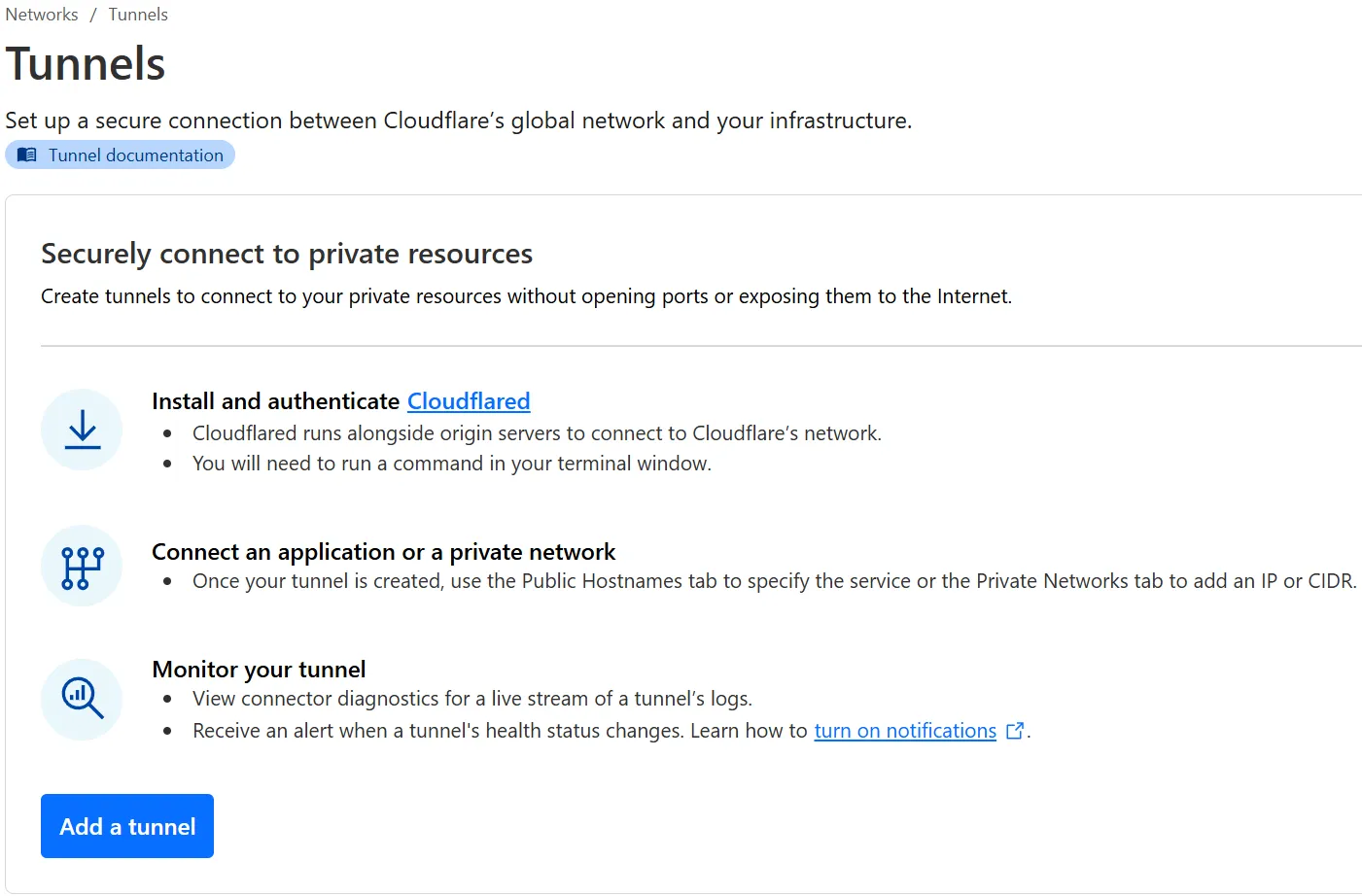Screen dimensions: 1362x896
Task: Click the turn on notifications link
Action: point(904,730)
